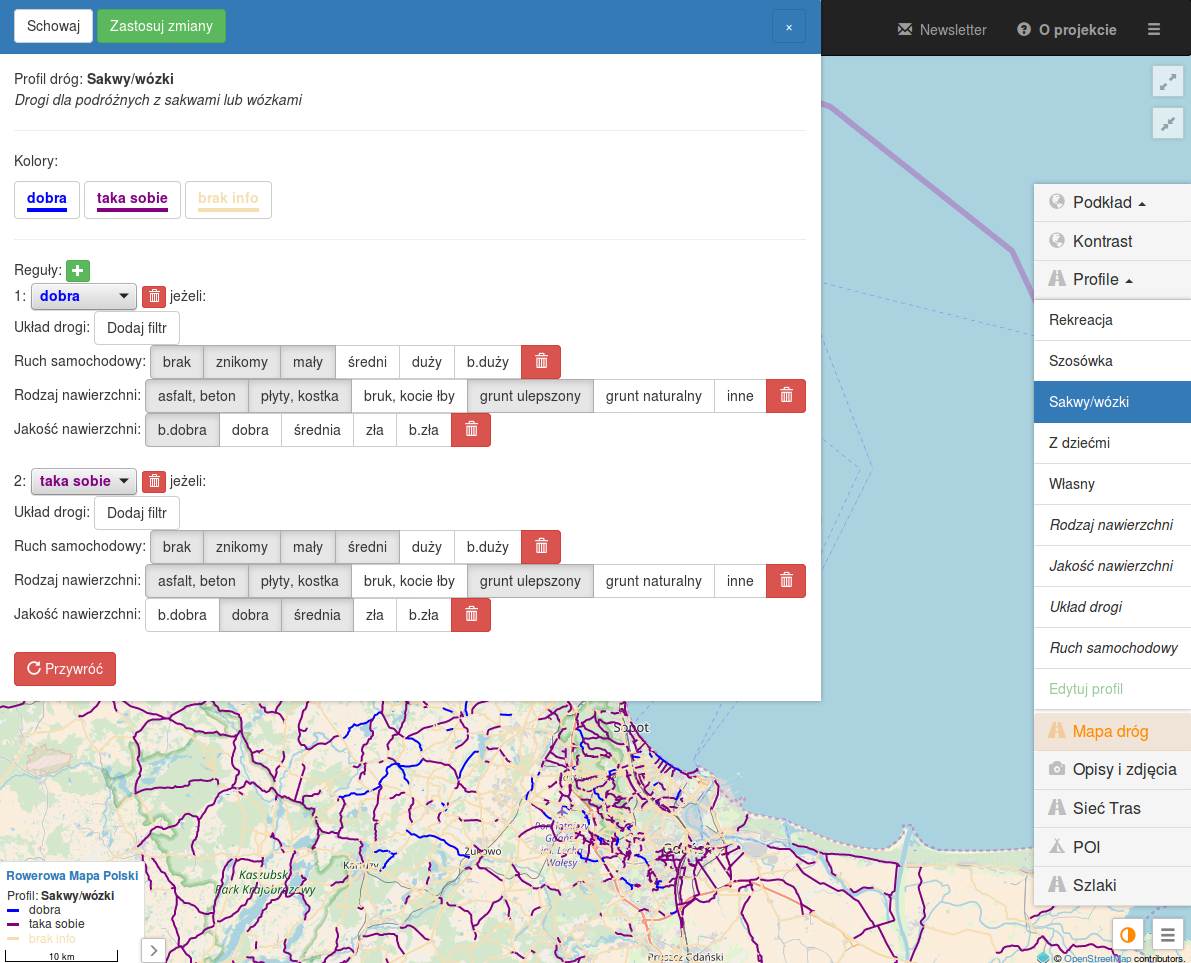Pick the 'brak info' color swatch
The height and width of the screenshot is (963, 1191).
(x=228, y=199)
